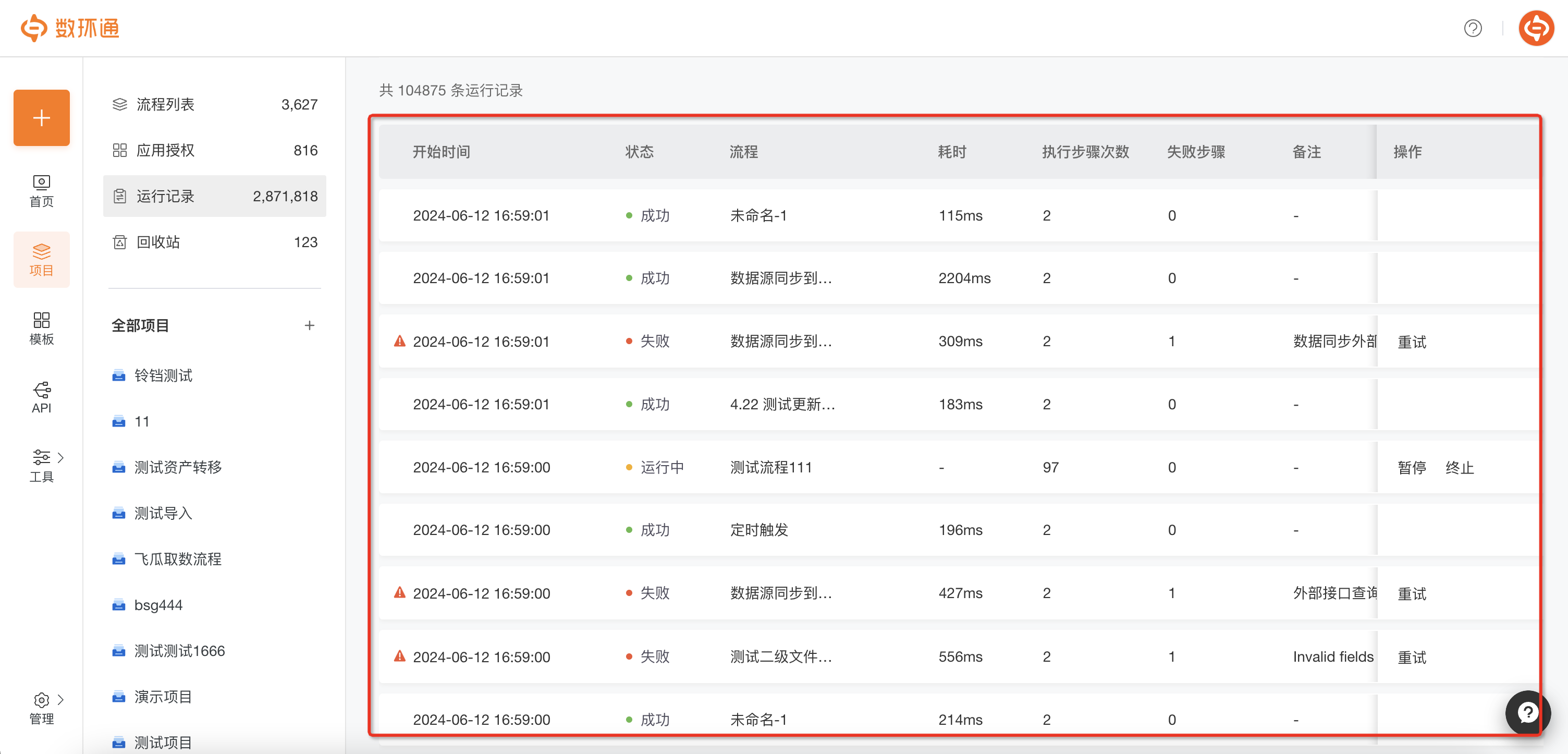Click the 开始时间 column header
This screenshot has height=754, width=1568.
click(x=442, y=152)
